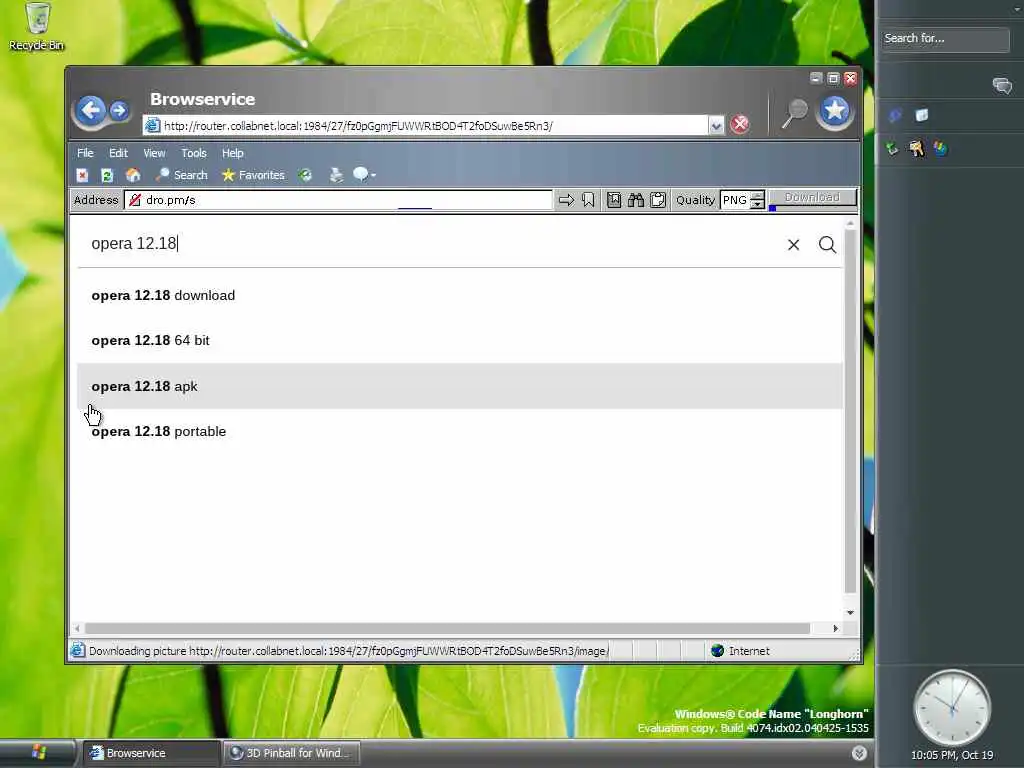The width and height of the screenshot is (1024, 768).
Task: Click the blue round icon in sidebar
Action: pos(895,116)
